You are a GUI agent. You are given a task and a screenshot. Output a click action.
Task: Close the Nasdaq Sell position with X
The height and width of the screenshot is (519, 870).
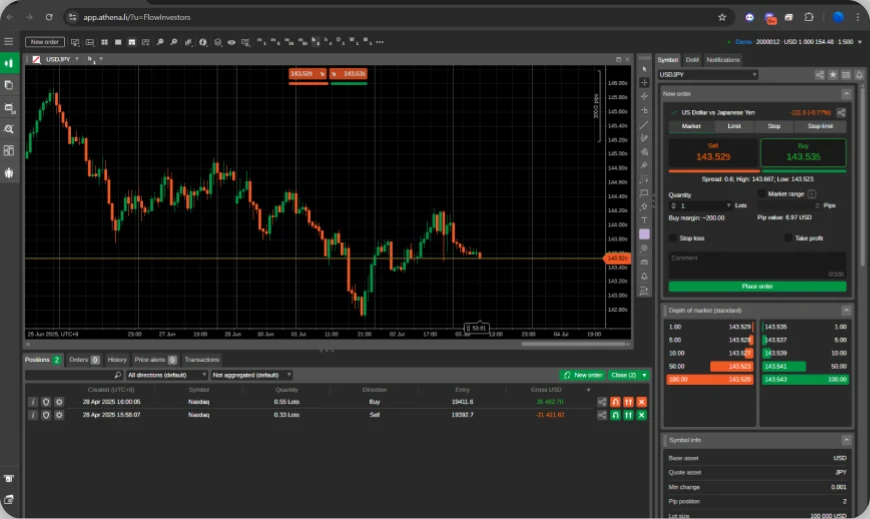coord(642,414)
